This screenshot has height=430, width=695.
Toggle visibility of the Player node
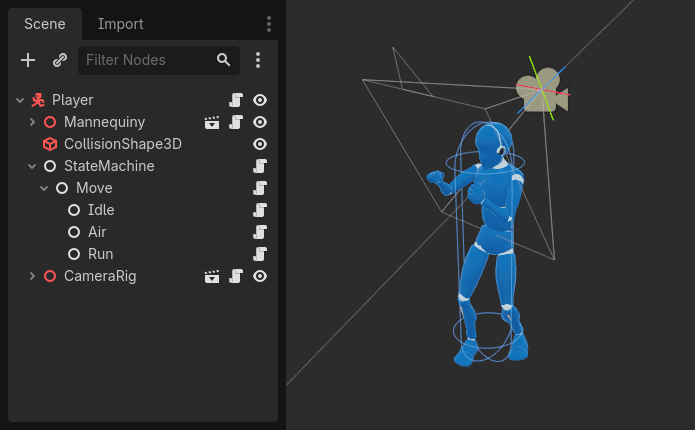(260, 100)
